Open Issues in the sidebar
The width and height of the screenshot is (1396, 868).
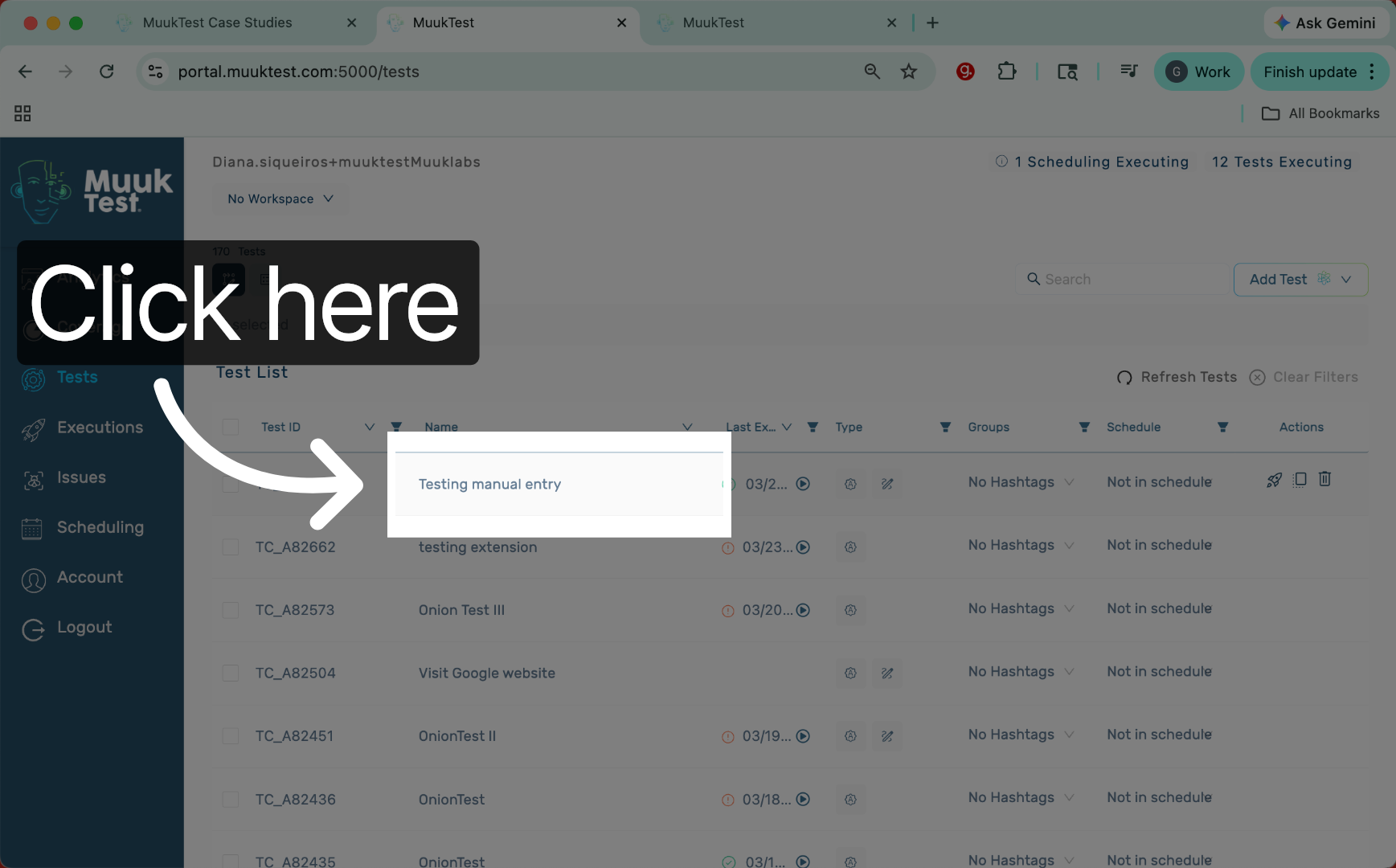pos(64,478)
